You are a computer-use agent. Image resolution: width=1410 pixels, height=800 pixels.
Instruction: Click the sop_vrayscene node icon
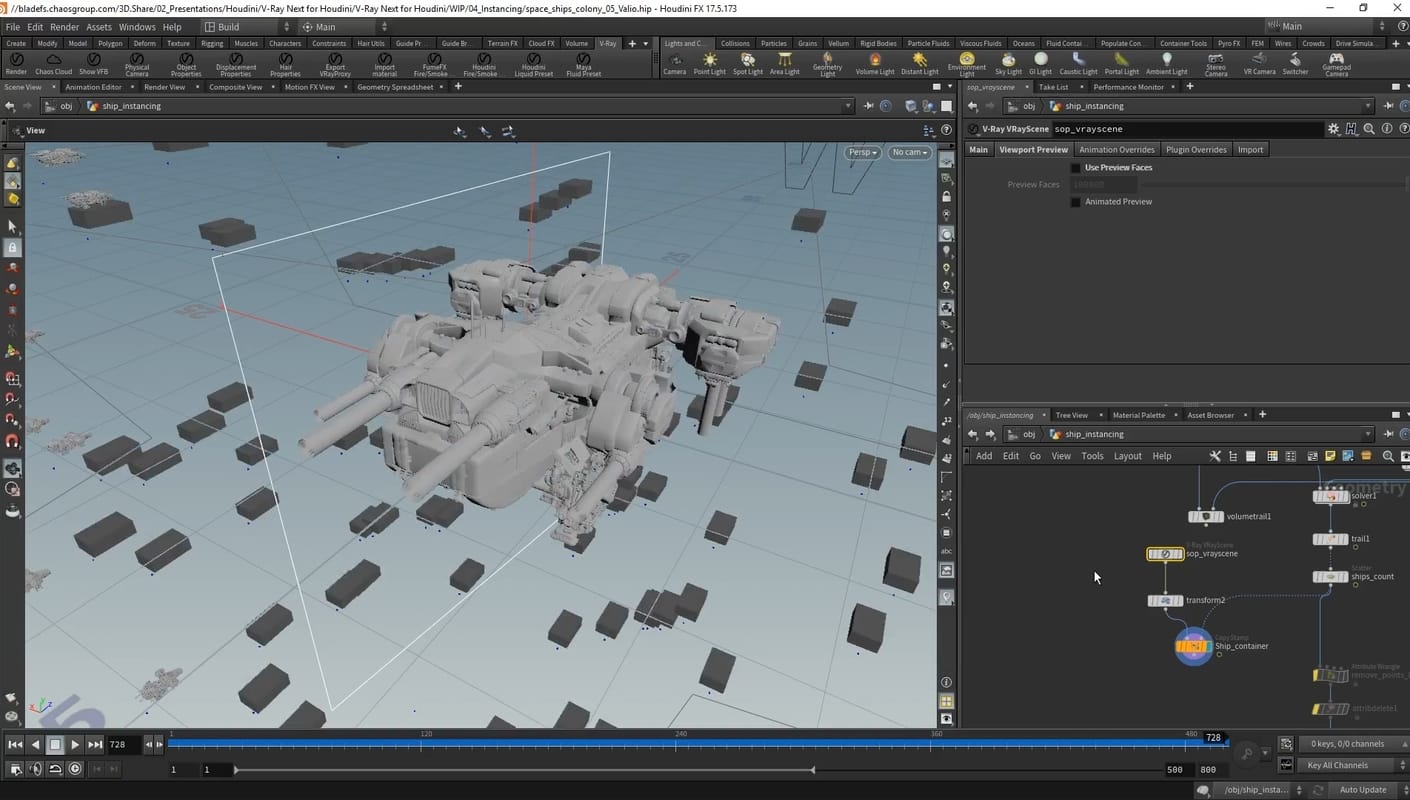pos(1164,554)
